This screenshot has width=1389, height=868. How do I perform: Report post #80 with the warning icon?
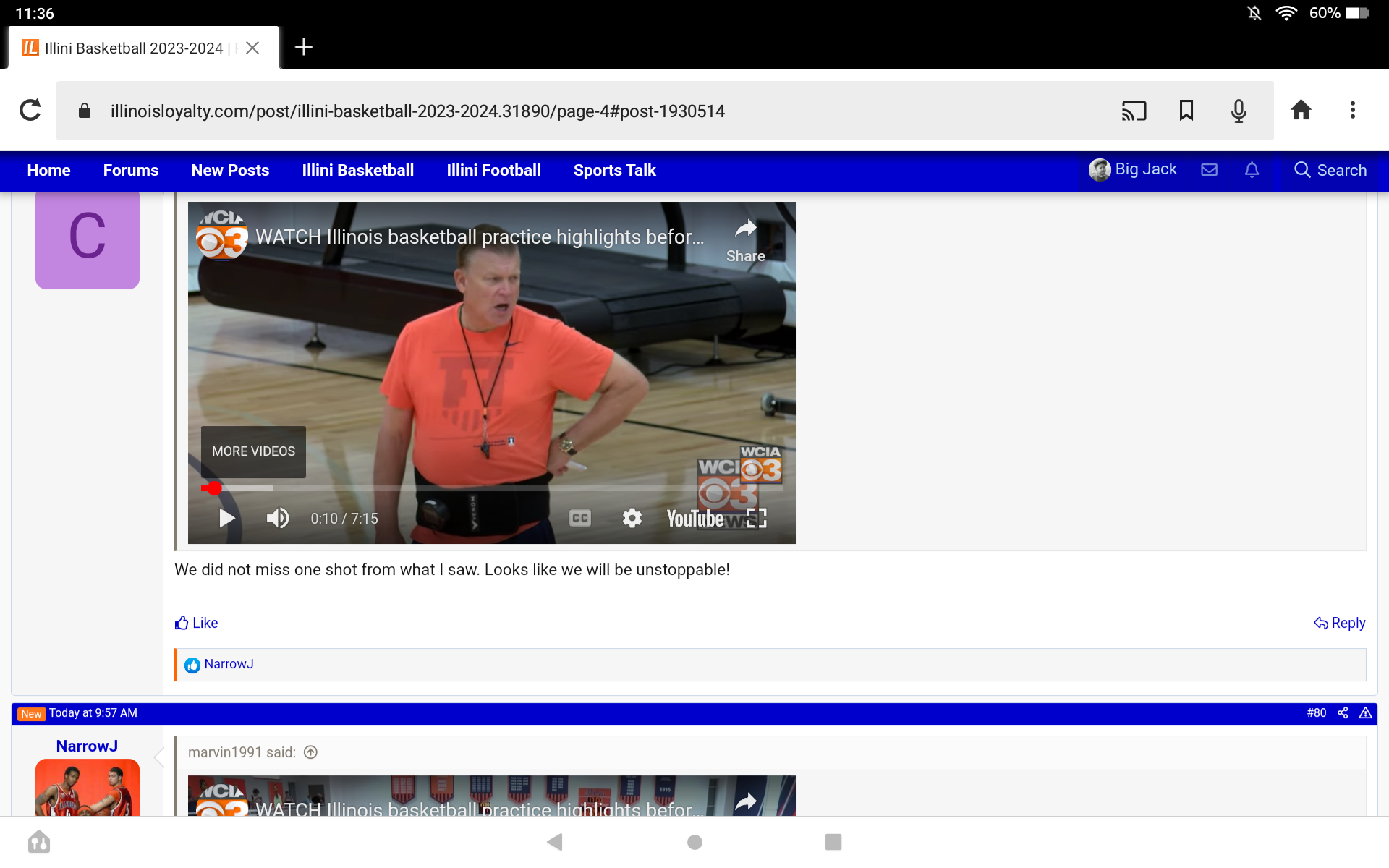[1366, 713]
